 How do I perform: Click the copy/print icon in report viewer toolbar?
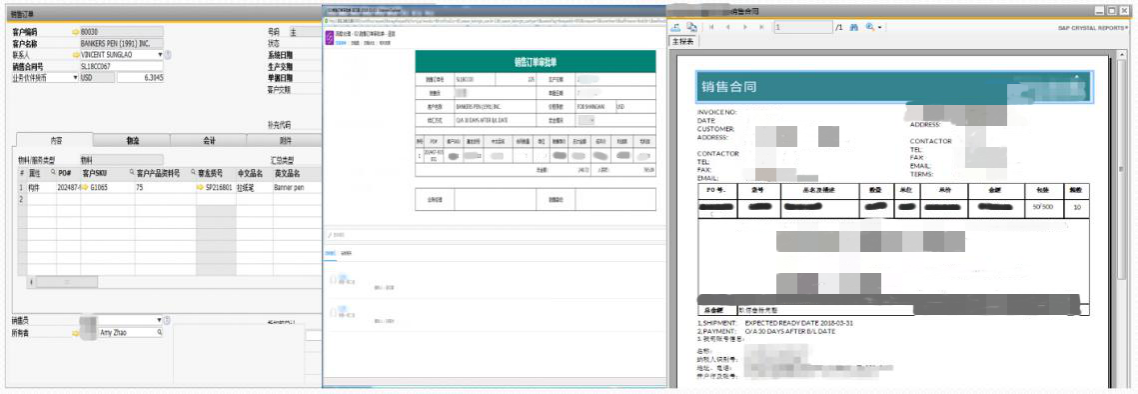coord(692,27)
